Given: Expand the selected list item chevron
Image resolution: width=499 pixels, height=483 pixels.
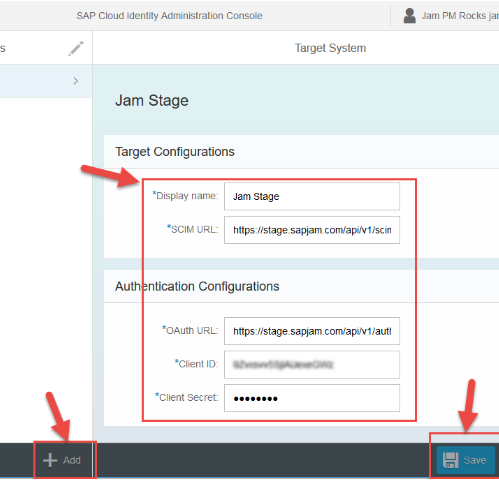Looking at the screenshot, I should pos(76,81).
